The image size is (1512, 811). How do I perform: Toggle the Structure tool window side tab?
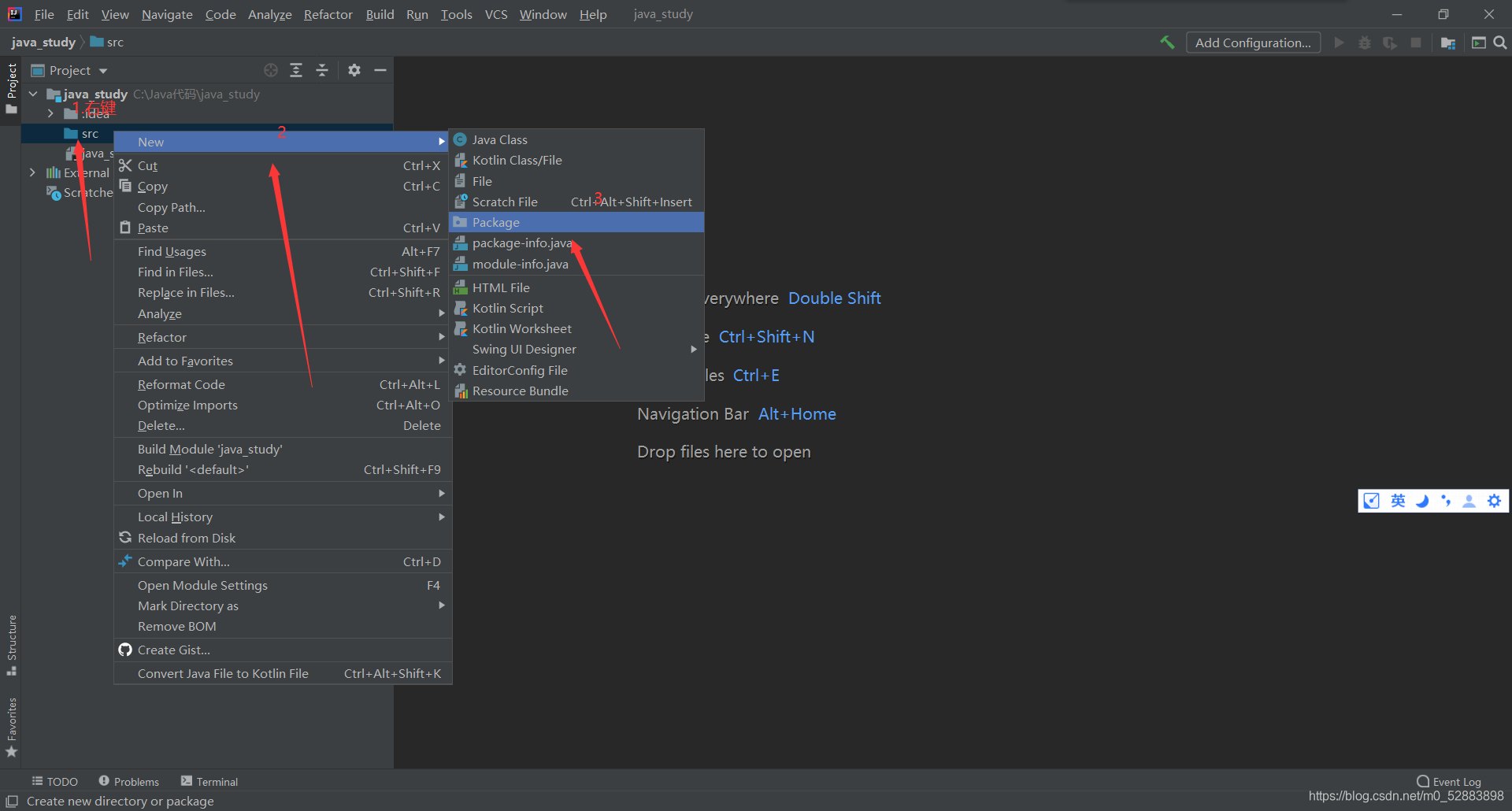tap(12, 645)
